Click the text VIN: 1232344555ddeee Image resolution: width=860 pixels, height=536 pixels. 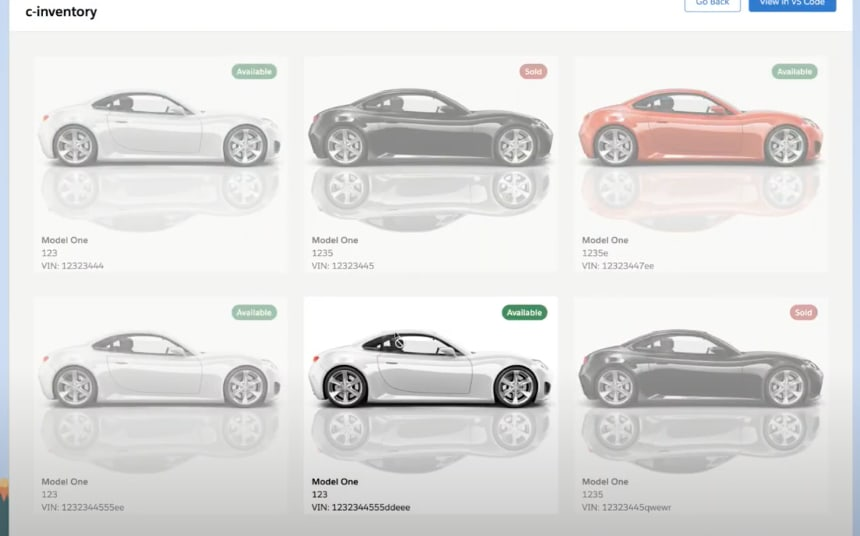361,507
